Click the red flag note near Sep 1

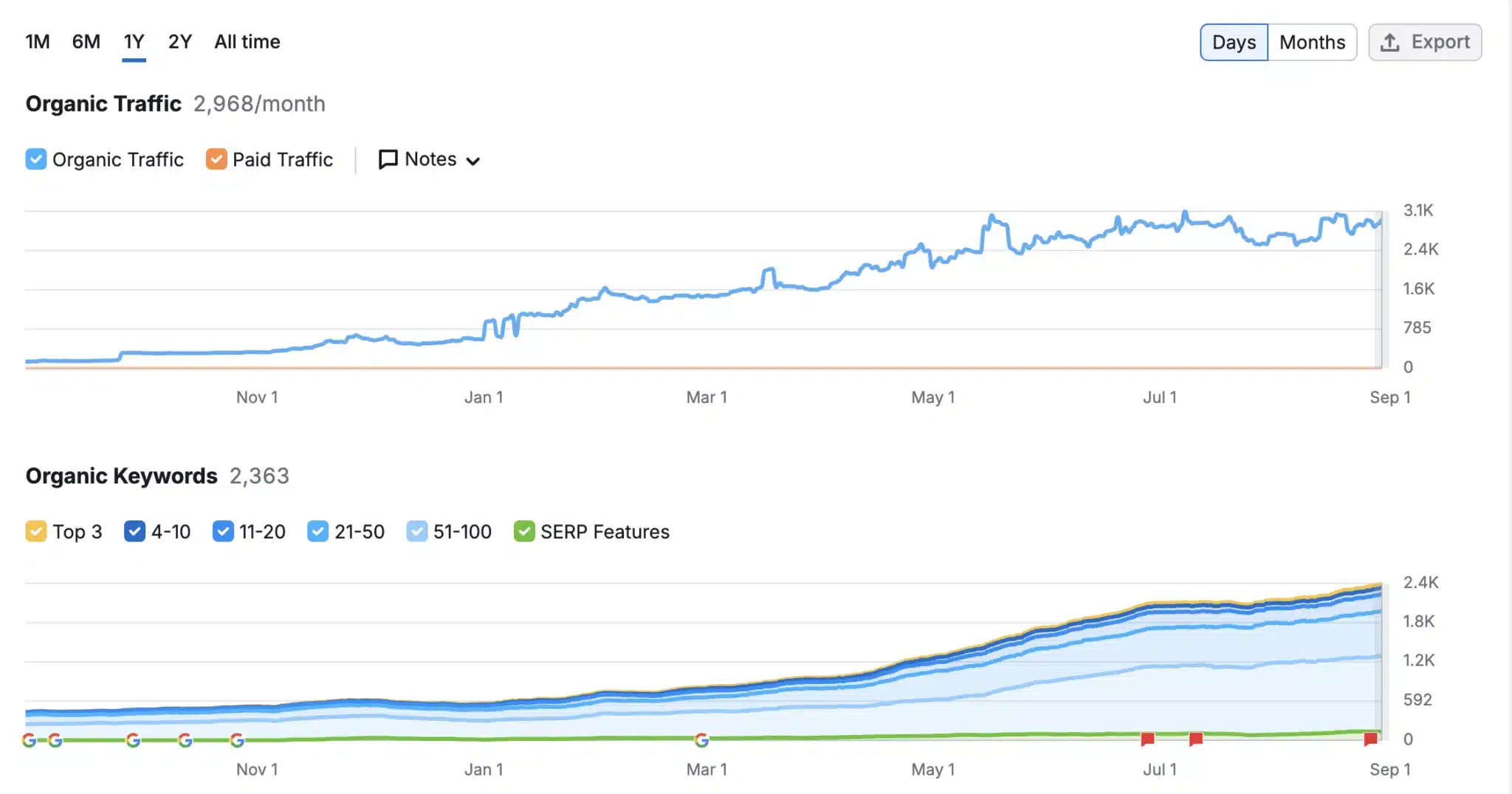coord(1370,739)
